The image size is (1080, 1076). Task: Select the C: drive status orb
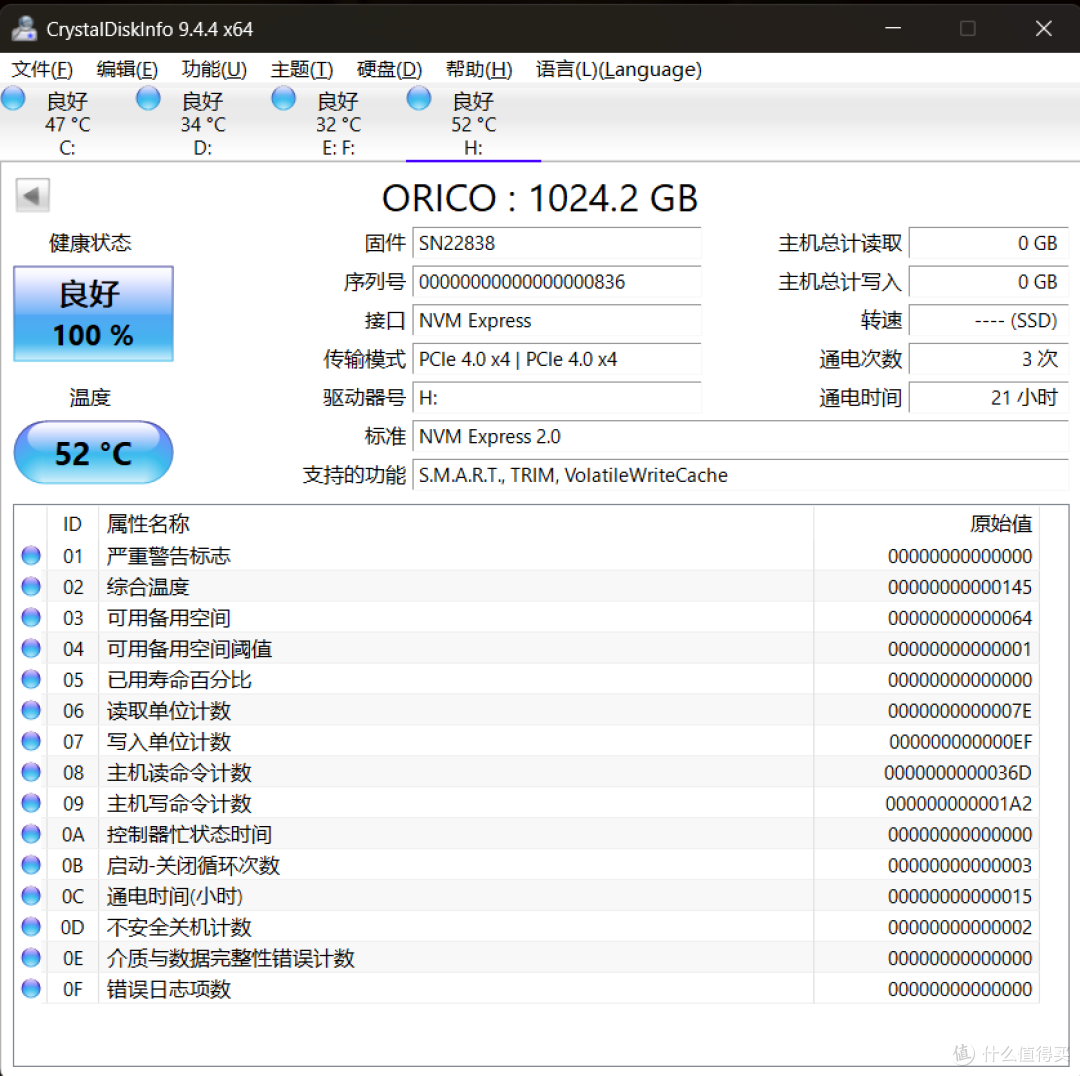coord(13,99)
